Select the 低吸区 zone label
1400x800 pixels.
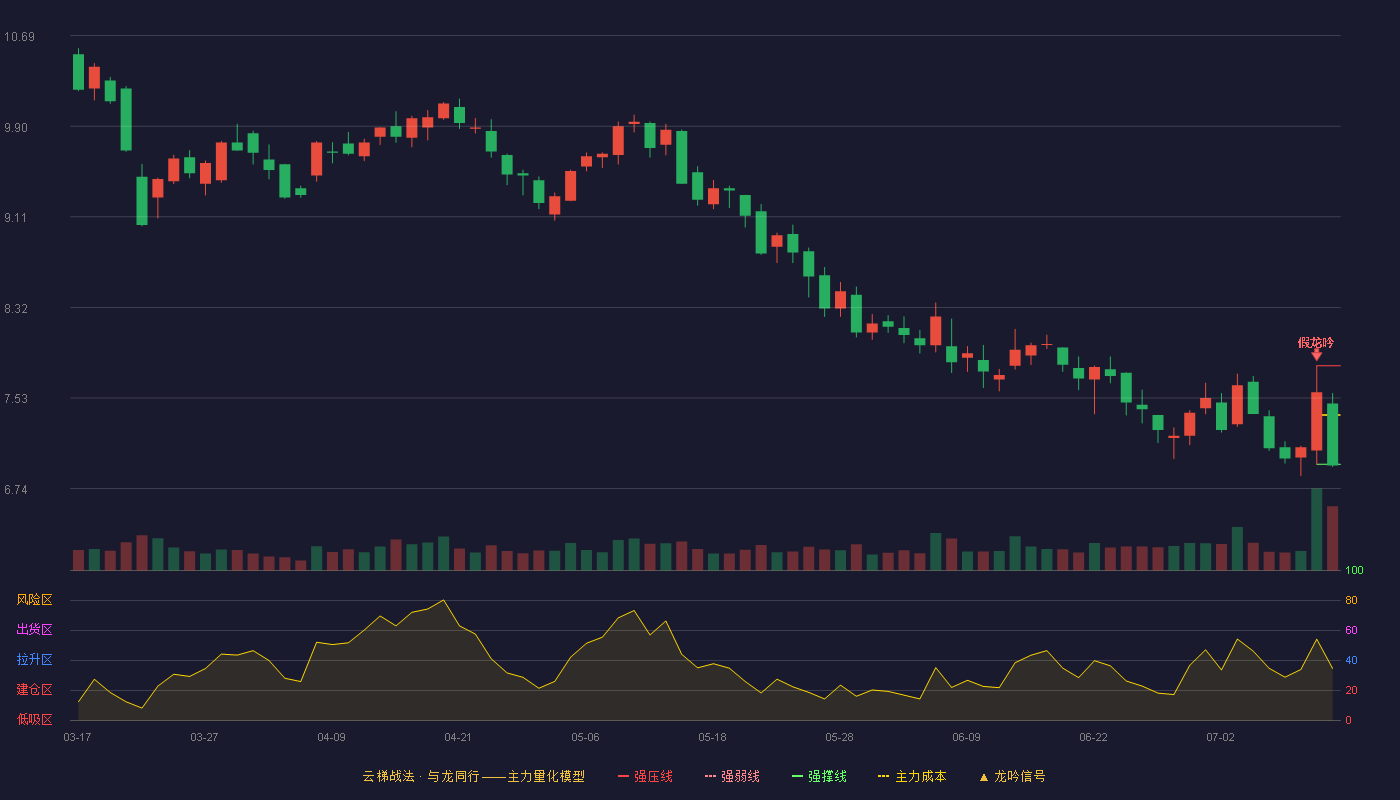coord(35,720)
